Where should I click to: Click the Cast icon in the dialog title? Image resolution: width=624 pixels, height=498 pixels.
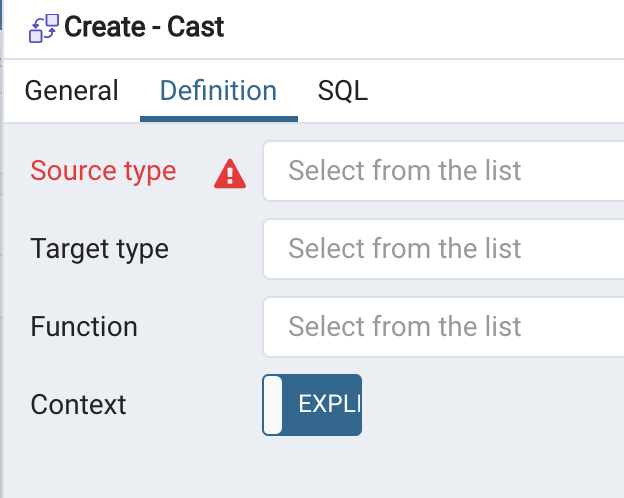(43, 27)
